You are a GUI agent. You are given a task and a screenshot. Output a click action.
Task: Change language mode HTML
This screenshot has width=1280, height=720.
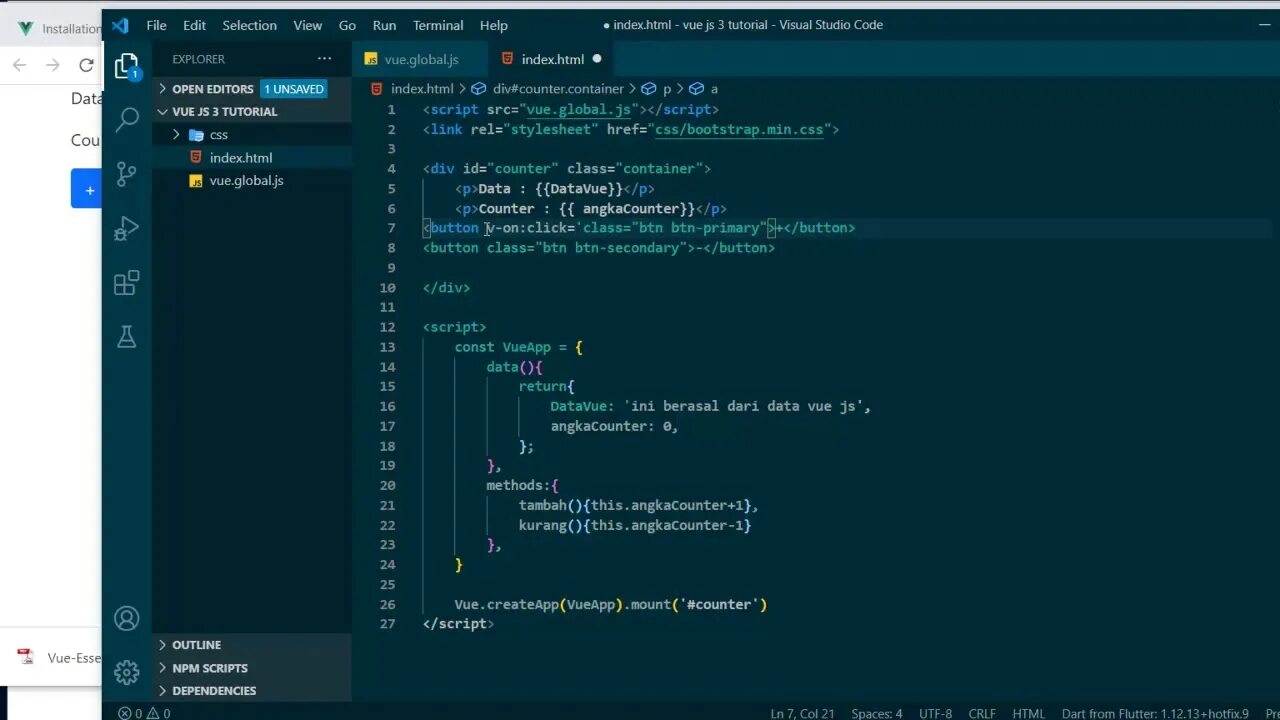click(x=1029, y=713)
